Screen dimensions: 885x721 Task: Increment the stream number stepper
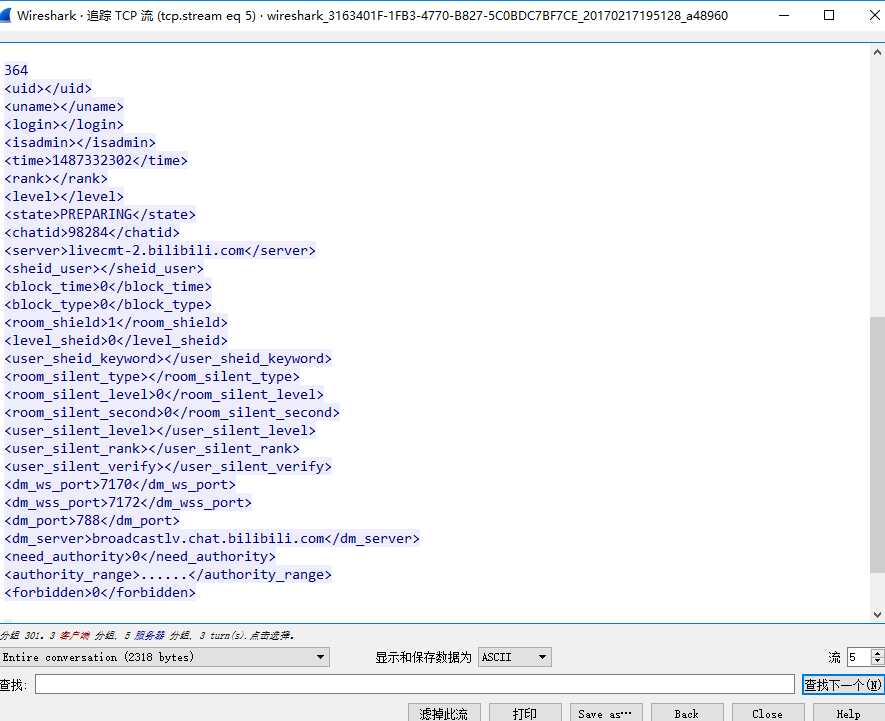(x=877, y=653)
